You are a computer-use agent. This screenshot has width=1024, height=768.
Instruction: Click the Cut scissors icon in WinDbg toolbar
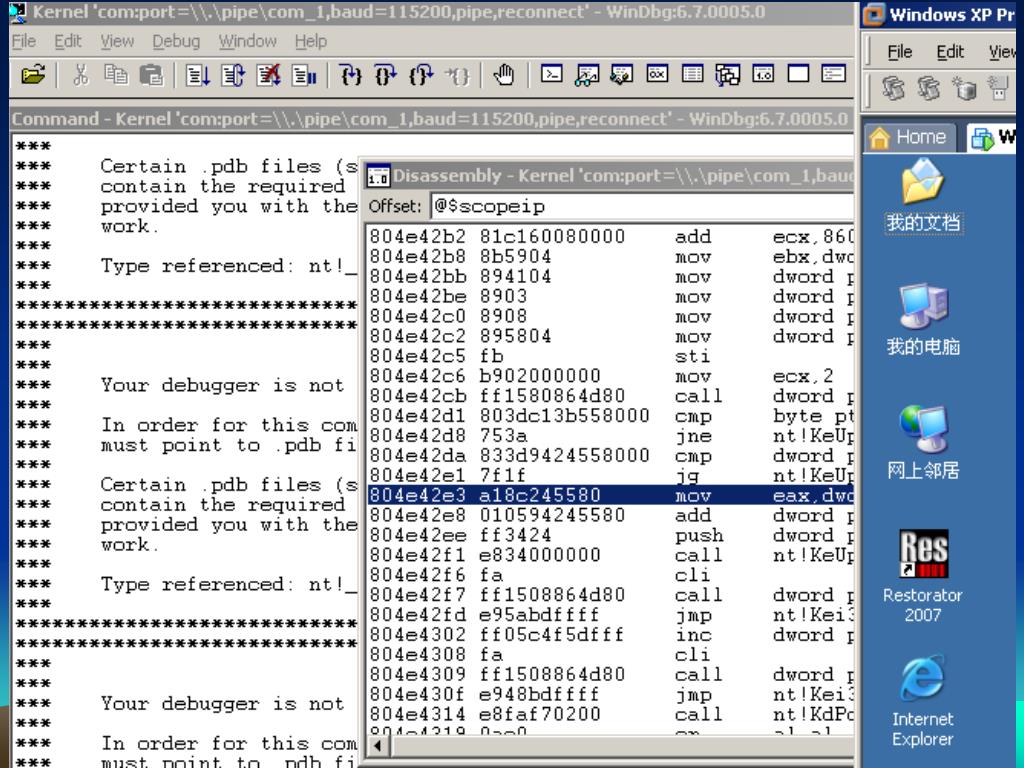click(x=80, y=75)
